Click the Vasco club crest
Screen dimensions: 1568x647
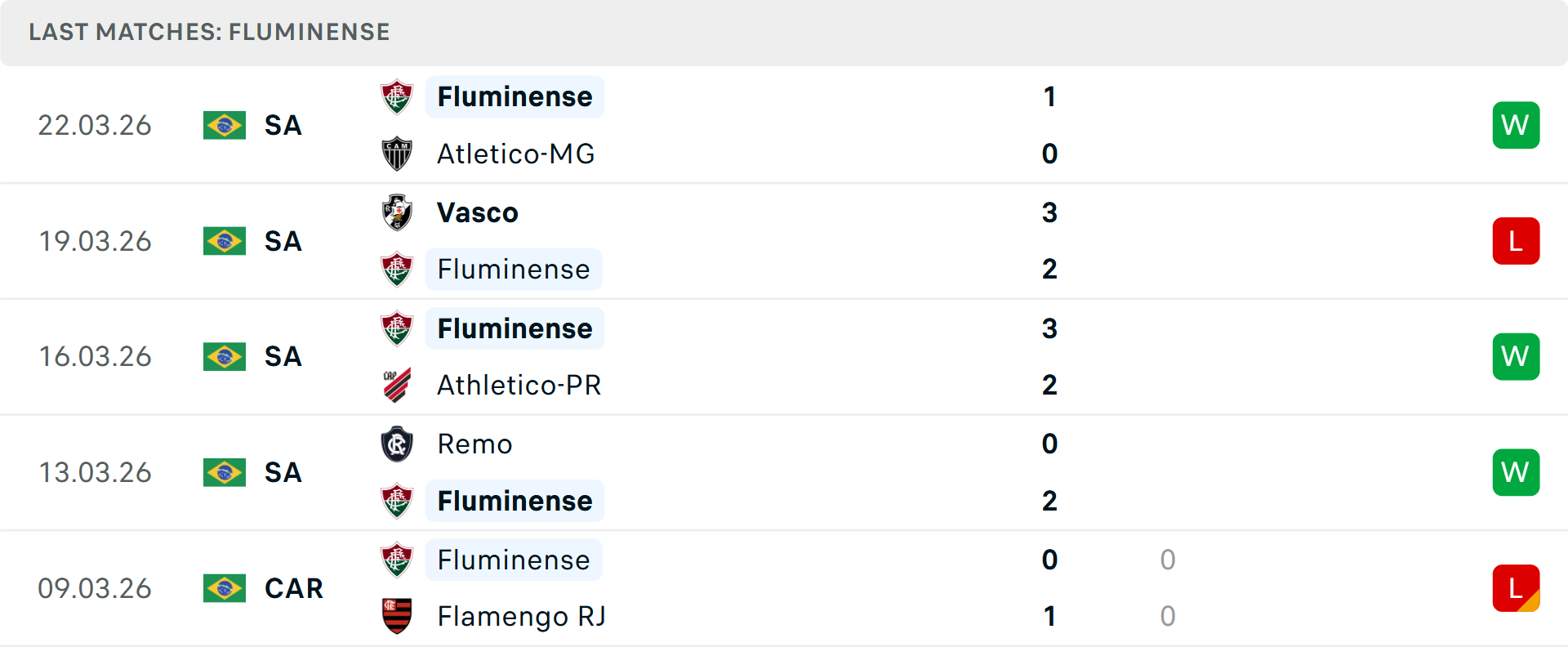pos(397,212)
